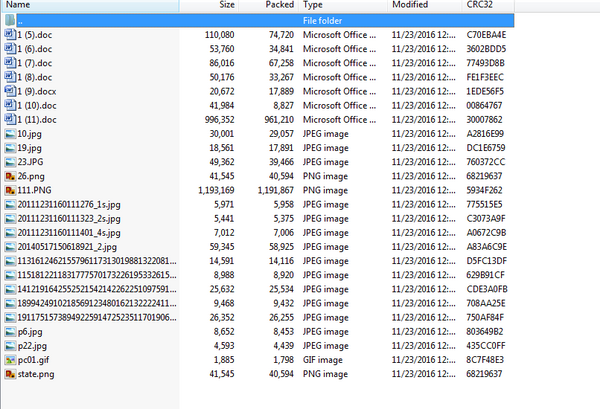
Task: Click the size value 1,193,169
Action: tap(216, 191)
